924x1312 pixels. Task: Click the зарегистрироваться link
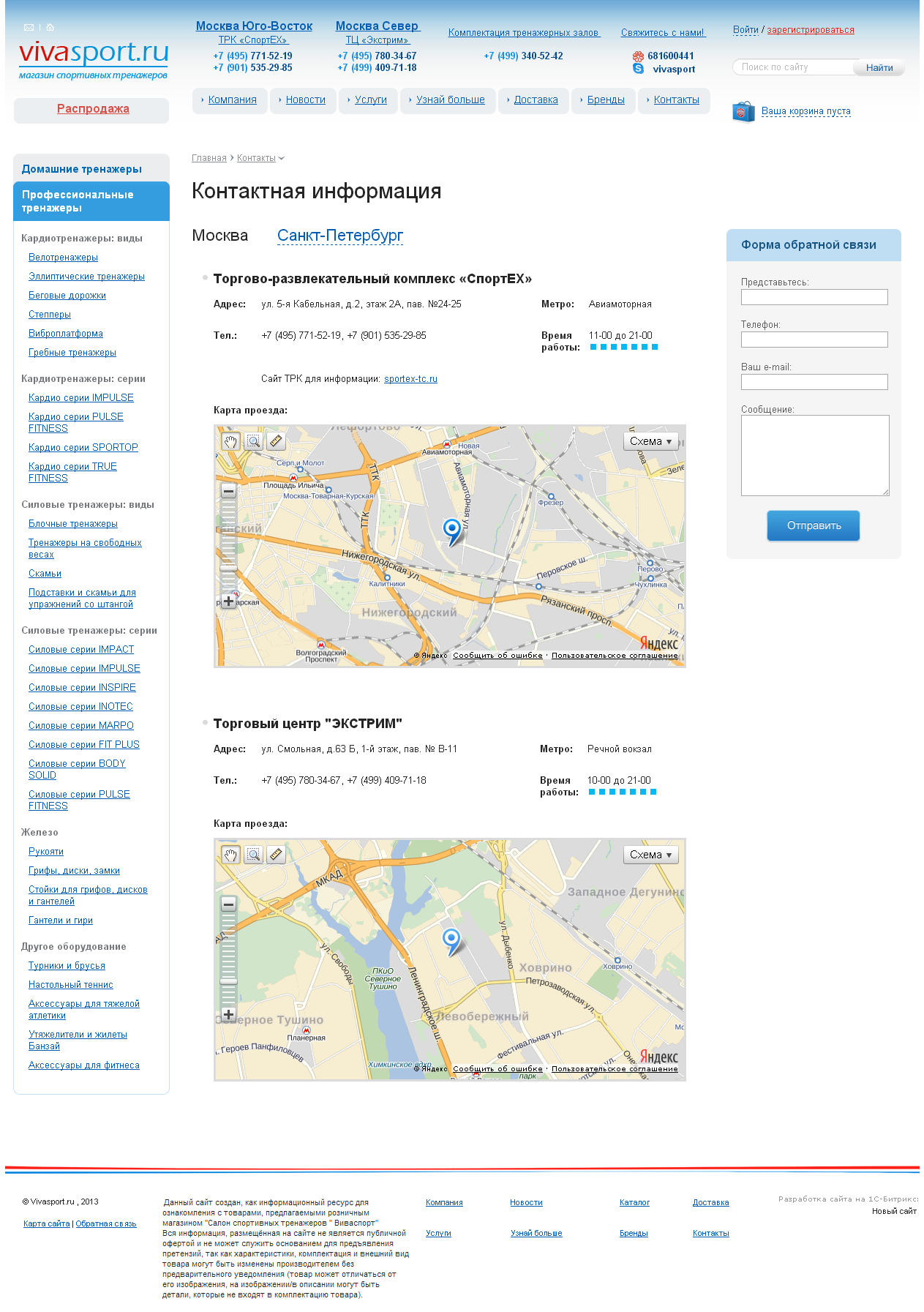pos(811,30)
